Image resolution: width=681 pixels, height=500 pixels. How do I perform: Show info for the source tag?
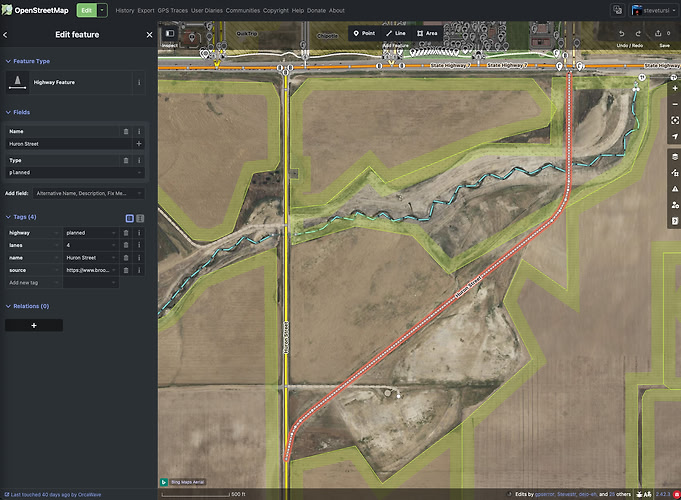[139, 270]
